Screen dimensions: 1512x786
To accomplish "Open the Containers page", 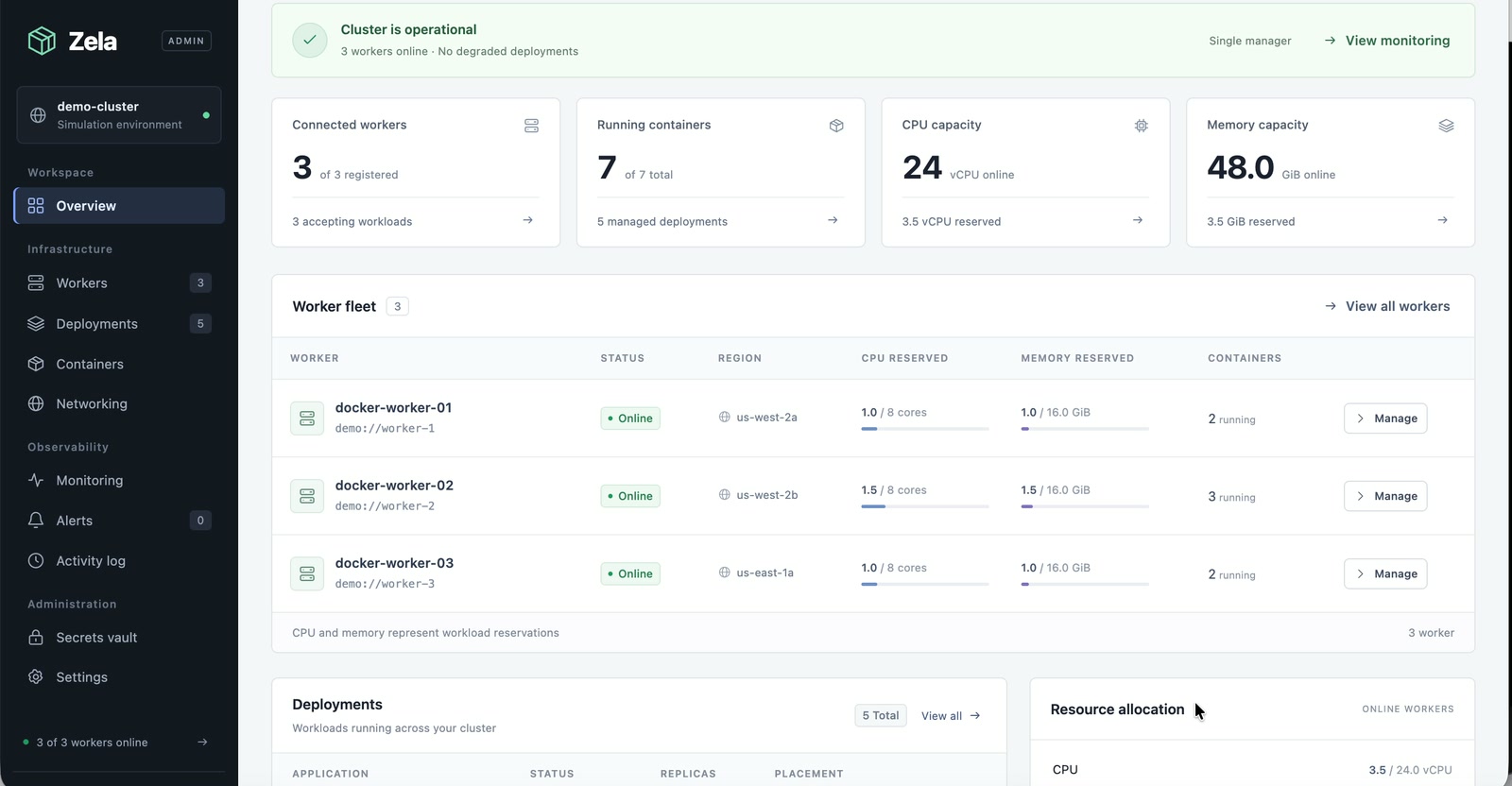I will pyautogui.click(x=119, y=364).
